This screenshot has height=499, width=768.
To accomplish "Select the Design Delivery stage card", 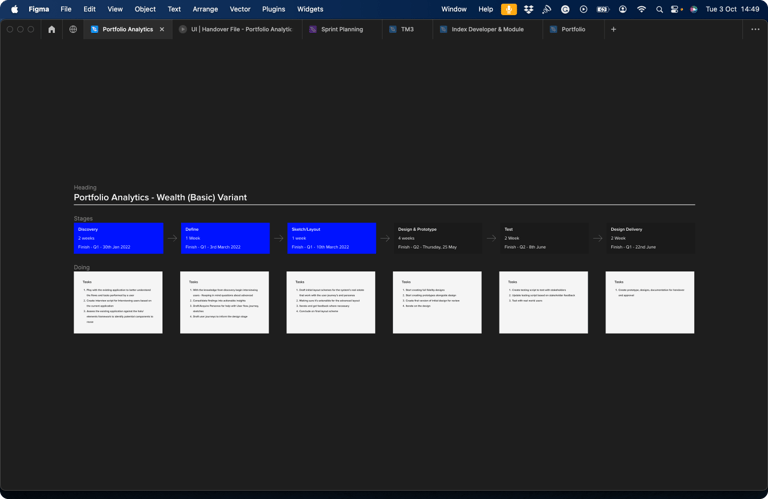I will (x=650, y=238).
